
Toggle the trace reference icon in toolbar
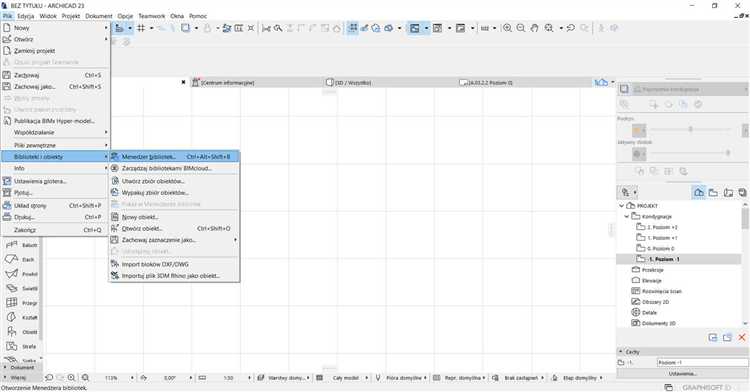click(x=185, y=28)
